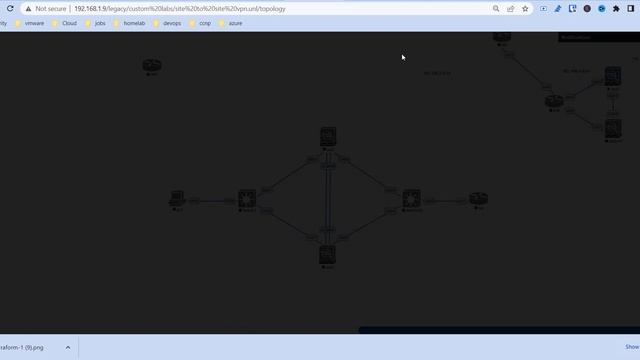This screenshot has height=360, width=640.
Task: Open the devops bookmarks folder
Action: click(167, 23)
